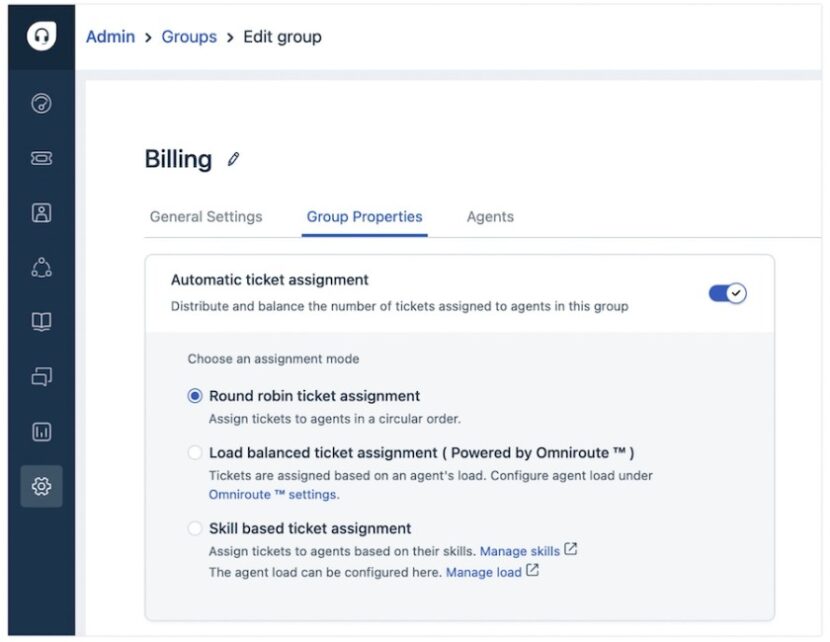Click the Customers sidebar icon

pos(40,267)
